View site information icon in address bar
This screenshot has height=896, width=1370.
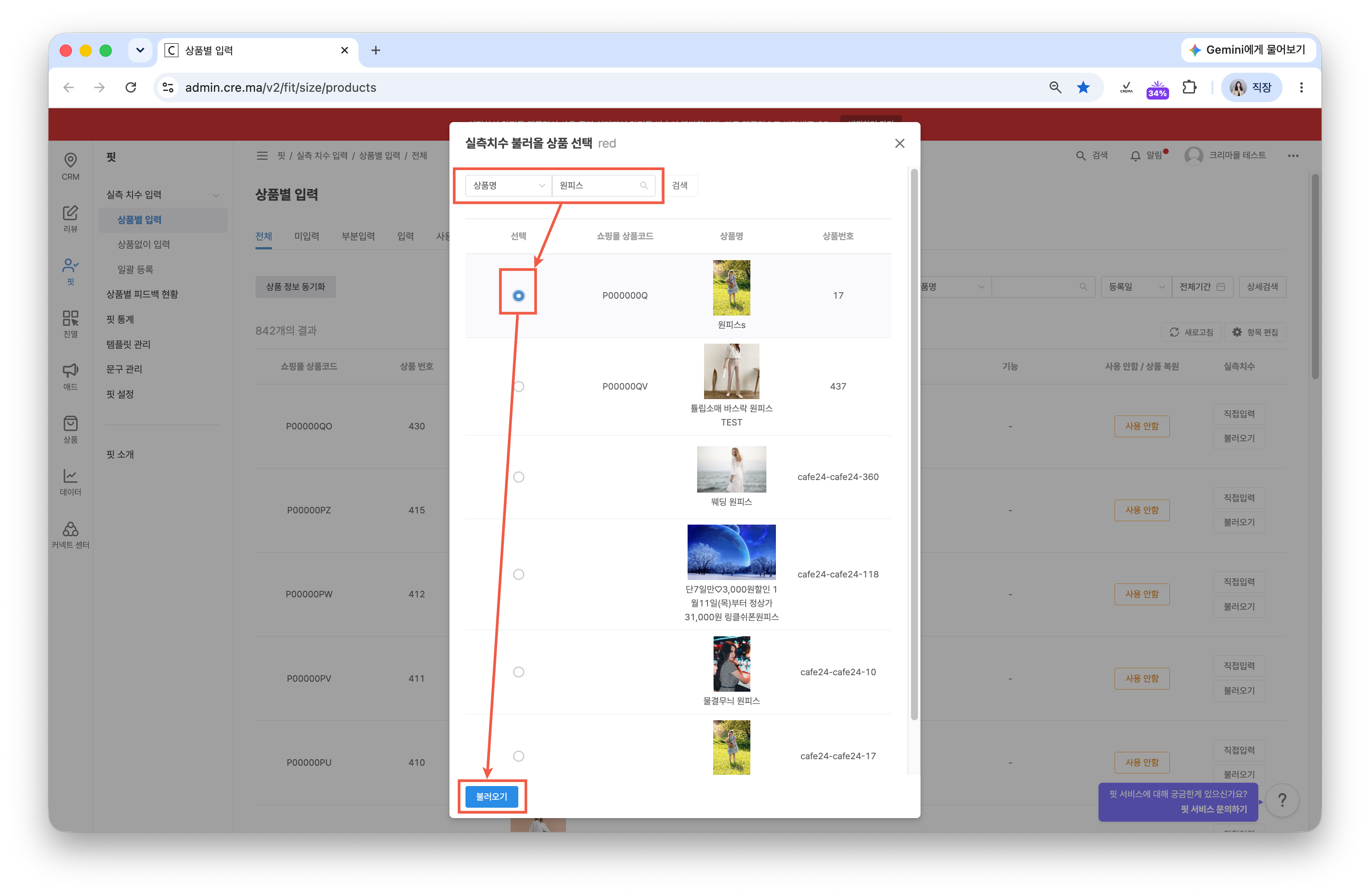coord(168,87)
